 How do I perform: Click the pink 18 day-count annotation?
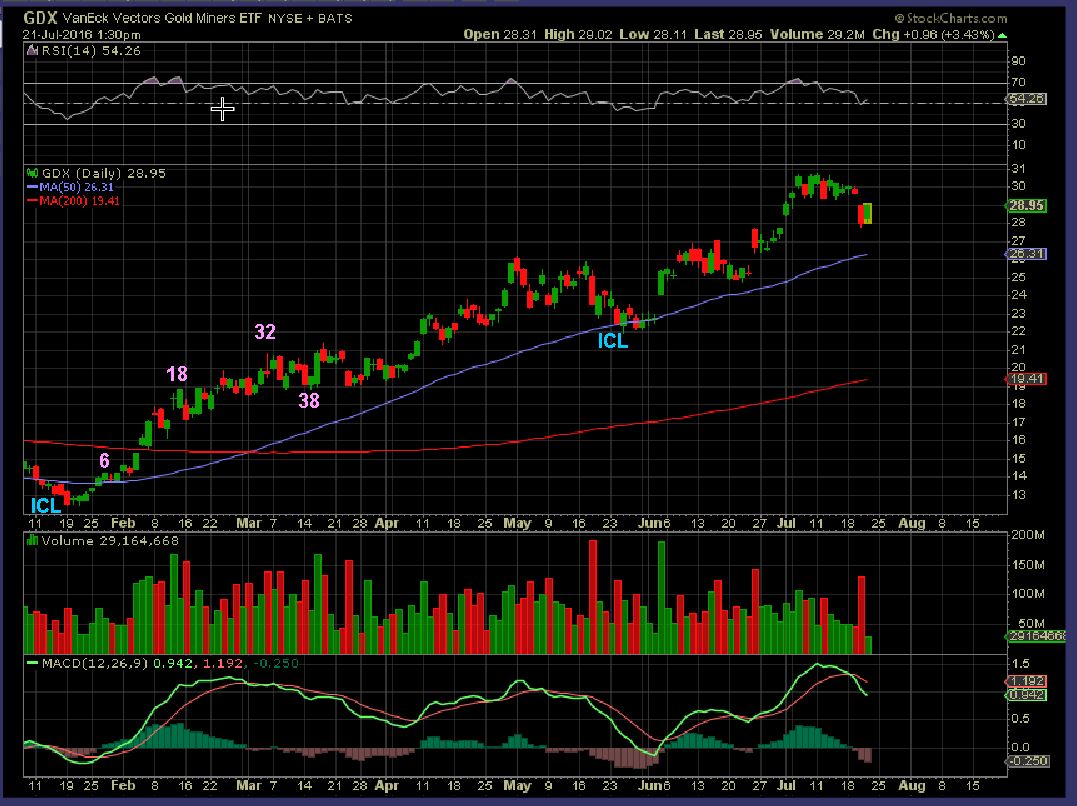(x=177, y=374)
